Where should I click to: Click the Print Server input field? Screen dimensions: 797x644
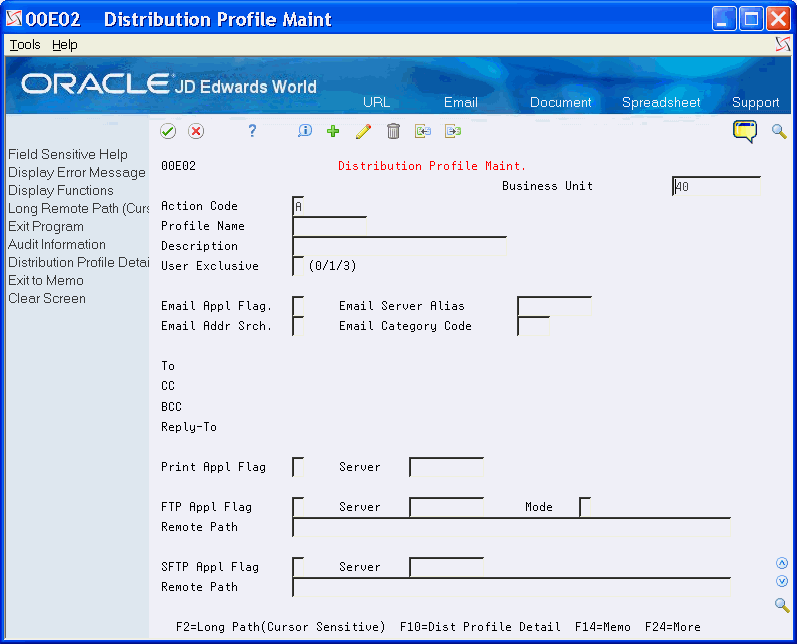point(446,467)
